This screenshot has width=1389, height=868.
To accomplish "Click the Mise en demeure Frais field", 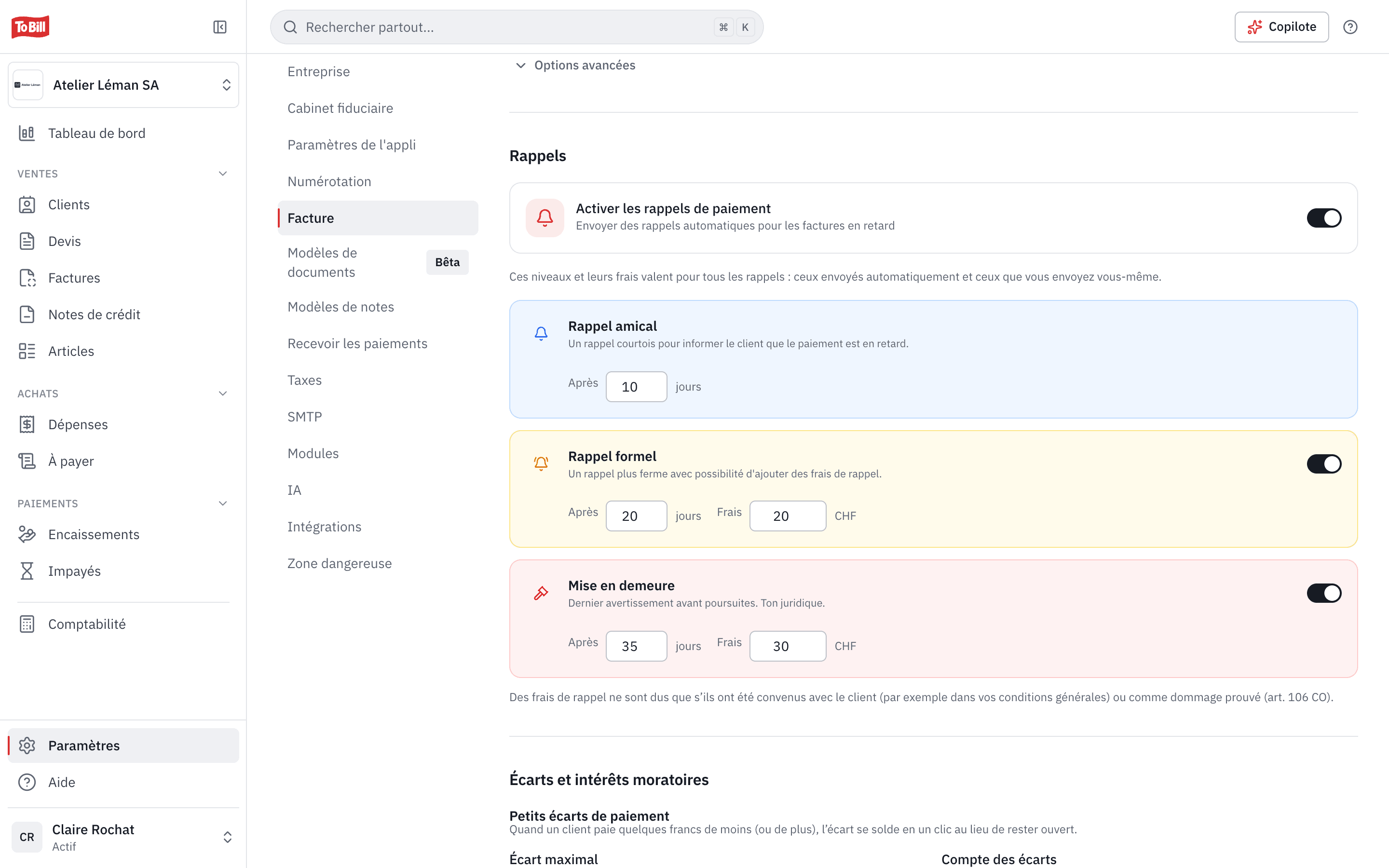I will coord(788,646).
